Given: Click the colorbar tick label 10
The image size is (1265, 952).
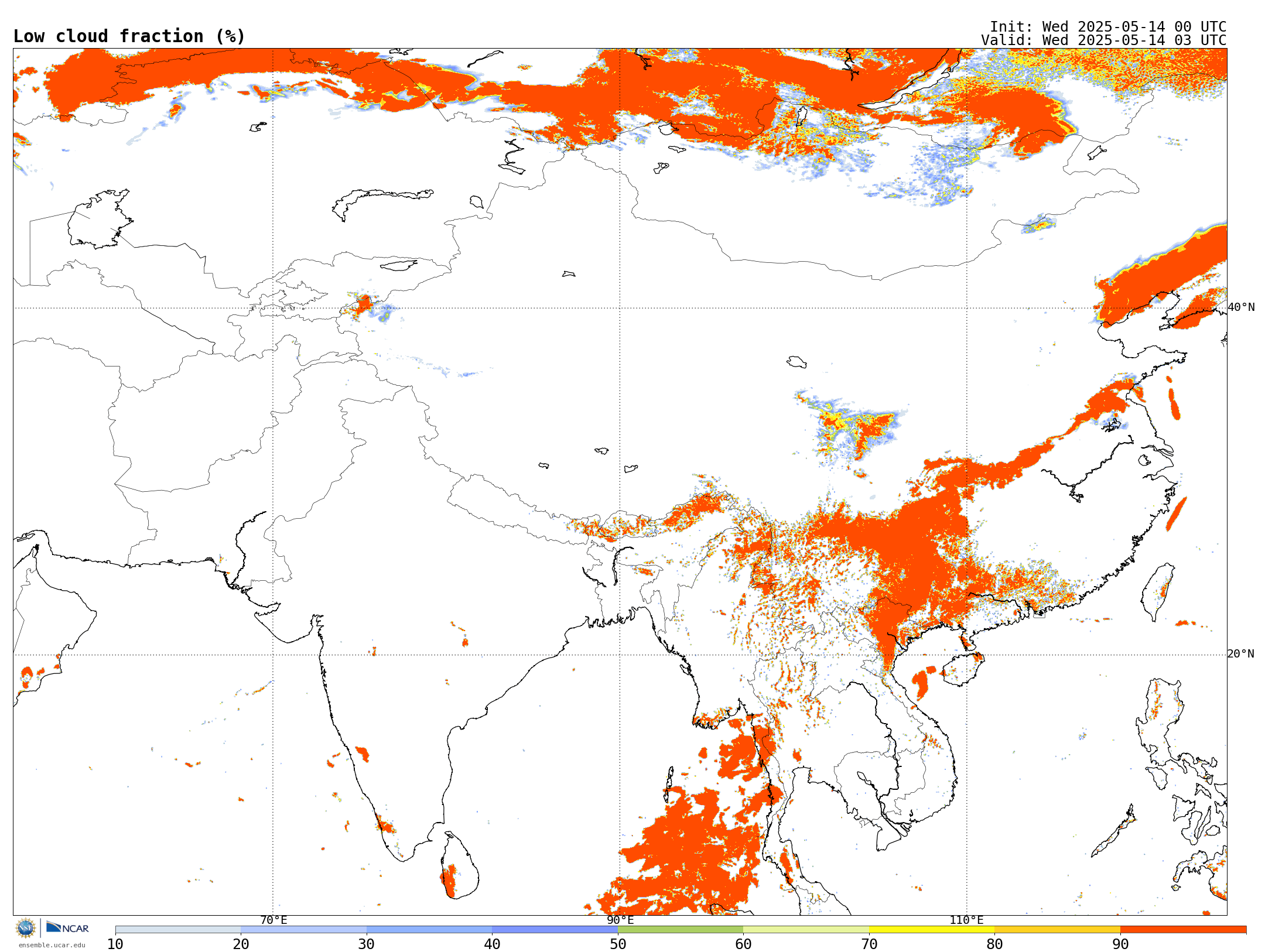Looking at the screenshot, I should coord(115,944).
